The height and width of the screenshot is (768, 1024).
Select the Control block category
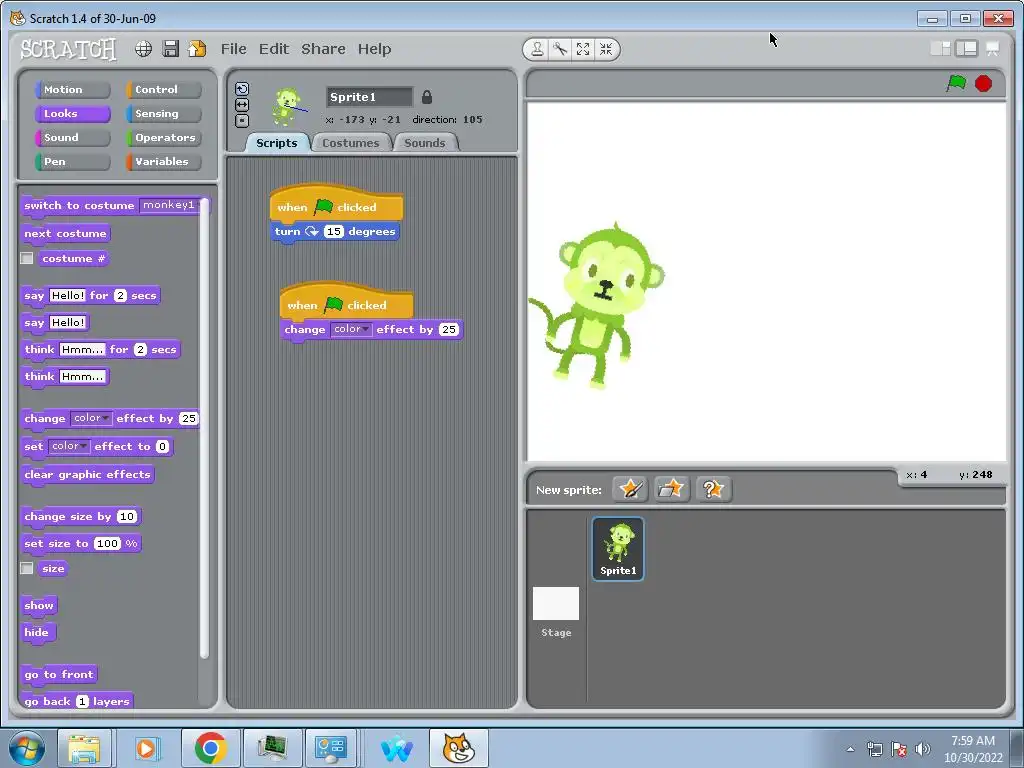click(x=163, y=89)
